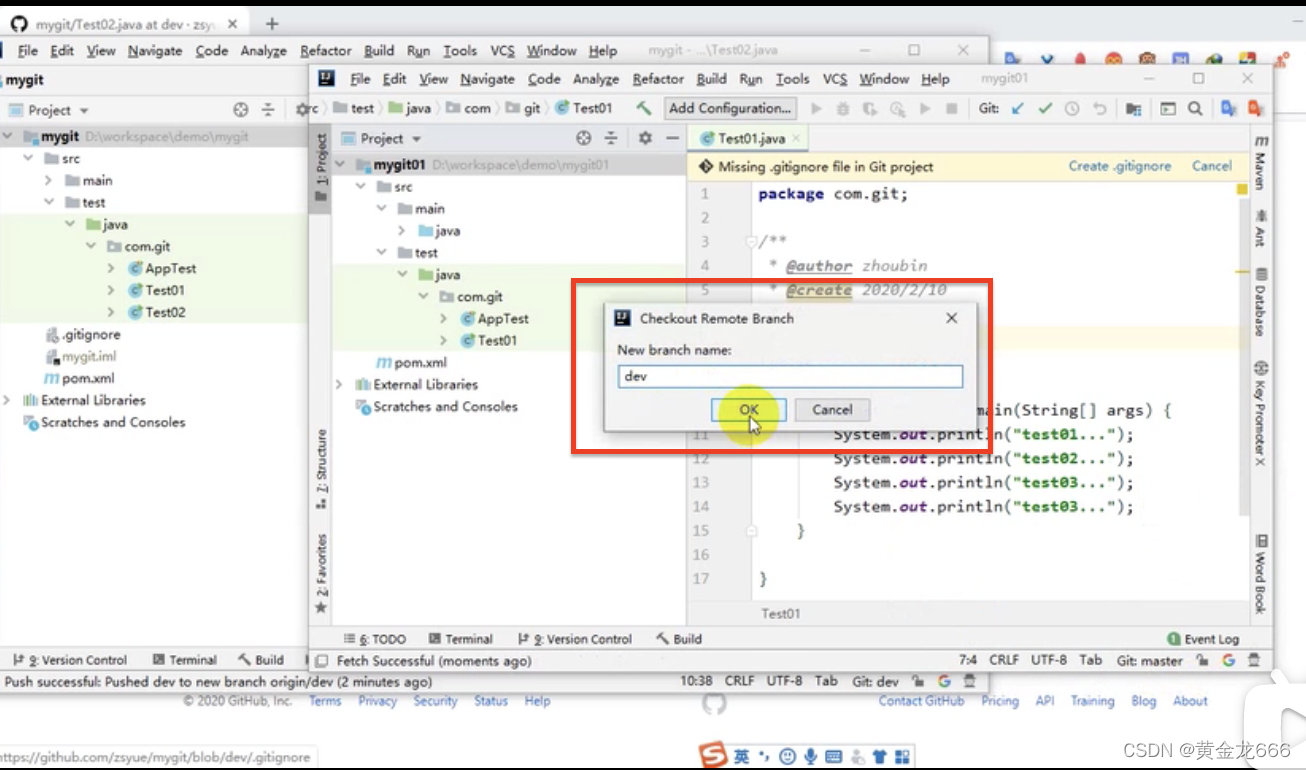Viewport: 1306px width, 770px height.
Task: Click Git Update Project blue arrow icon
Action: click(x=1018, y=109)
